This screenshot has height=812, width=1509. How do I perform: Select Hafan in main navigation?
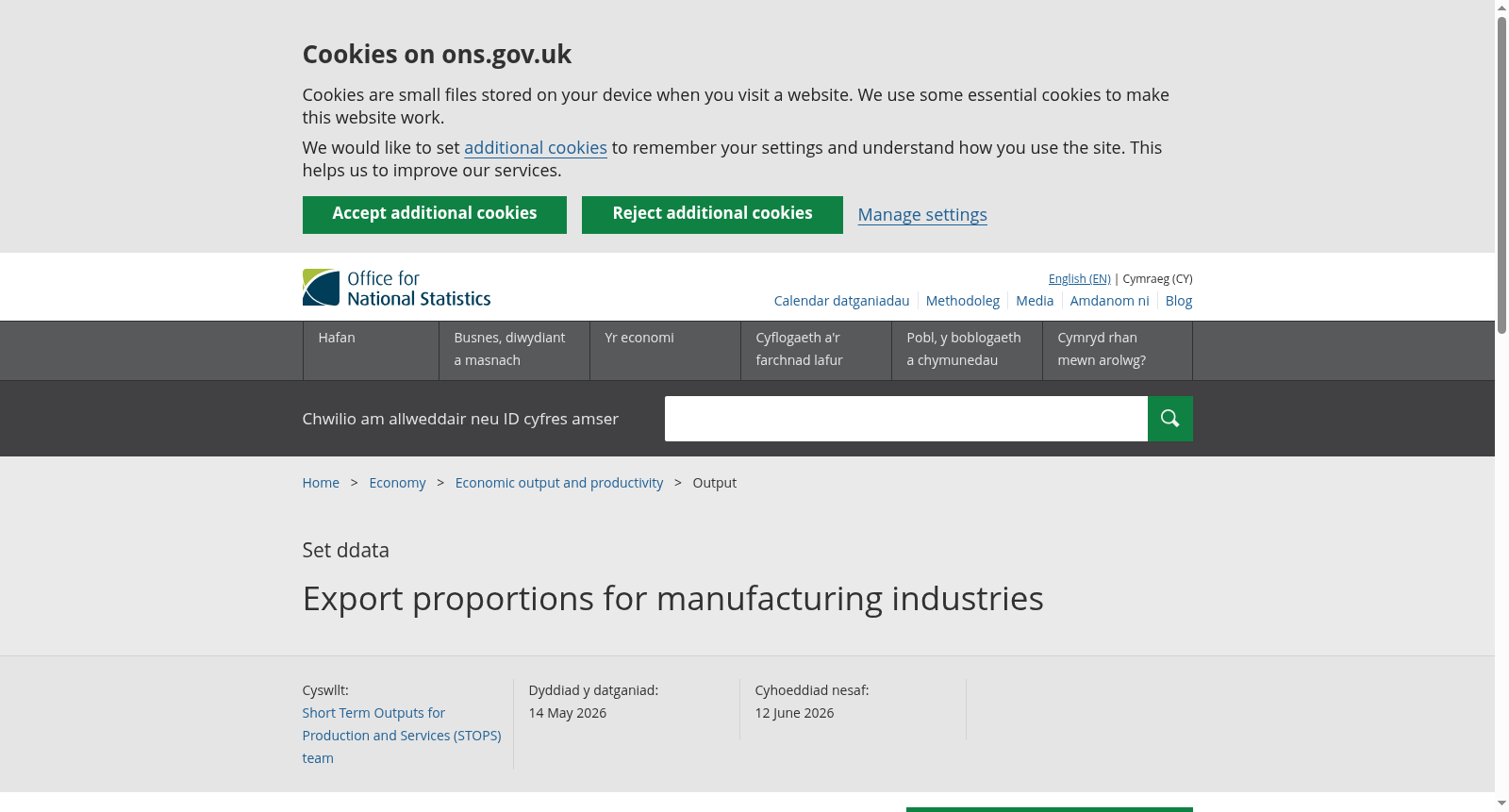[371, 351]
